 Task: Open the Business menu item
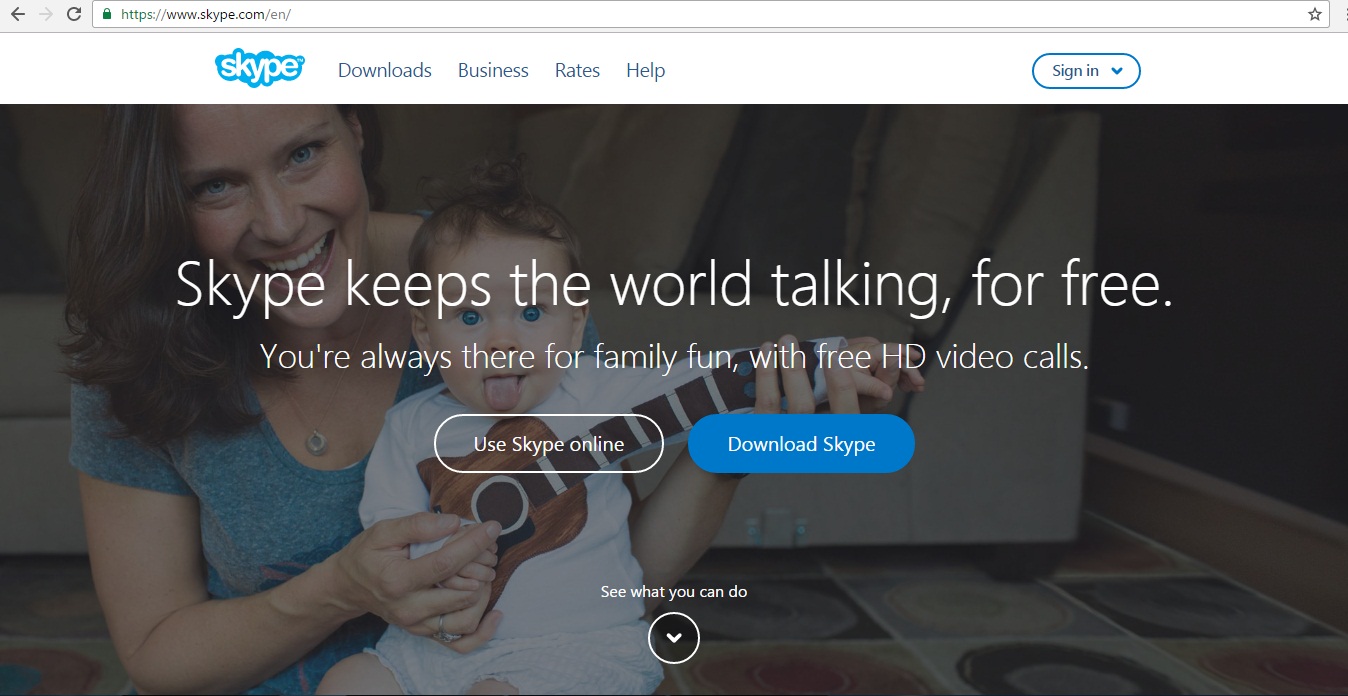(x=493, y=70)
